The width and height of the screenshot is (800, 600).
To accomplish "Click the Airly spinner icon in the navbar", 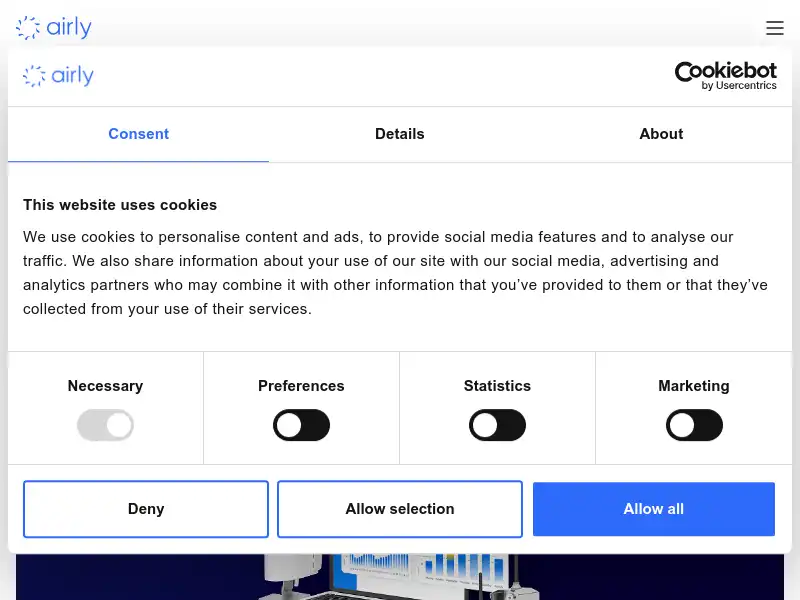I will coord(27,27).
